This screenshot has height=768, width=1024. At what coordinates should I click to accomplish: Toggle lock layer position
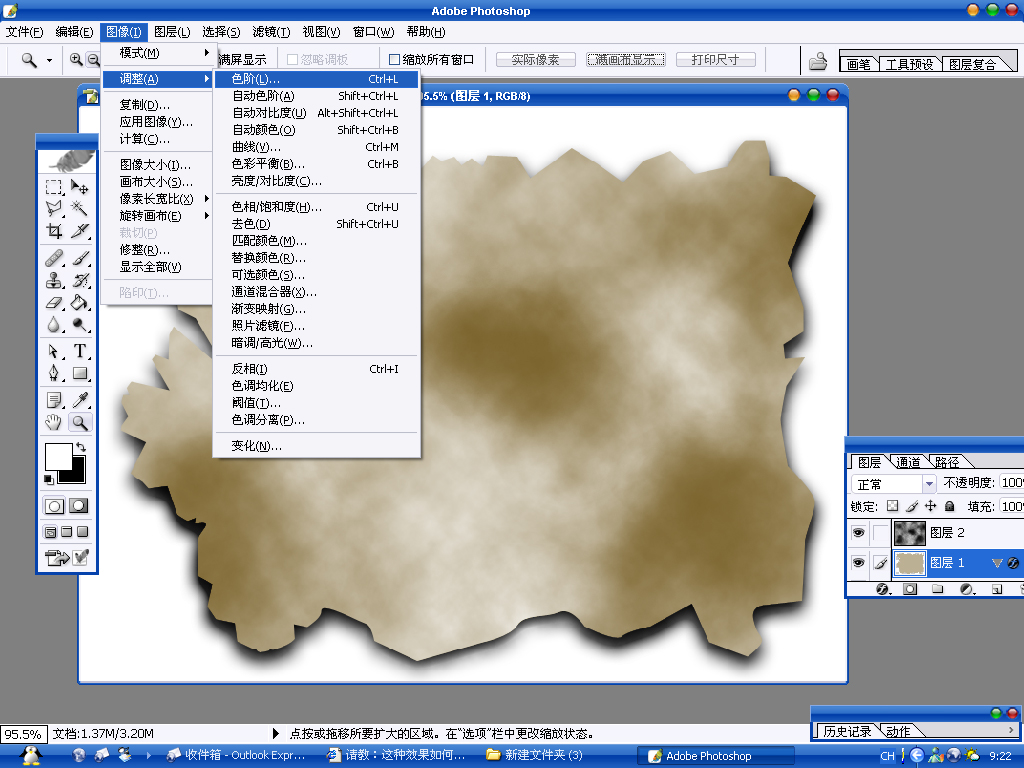point(931,506)
